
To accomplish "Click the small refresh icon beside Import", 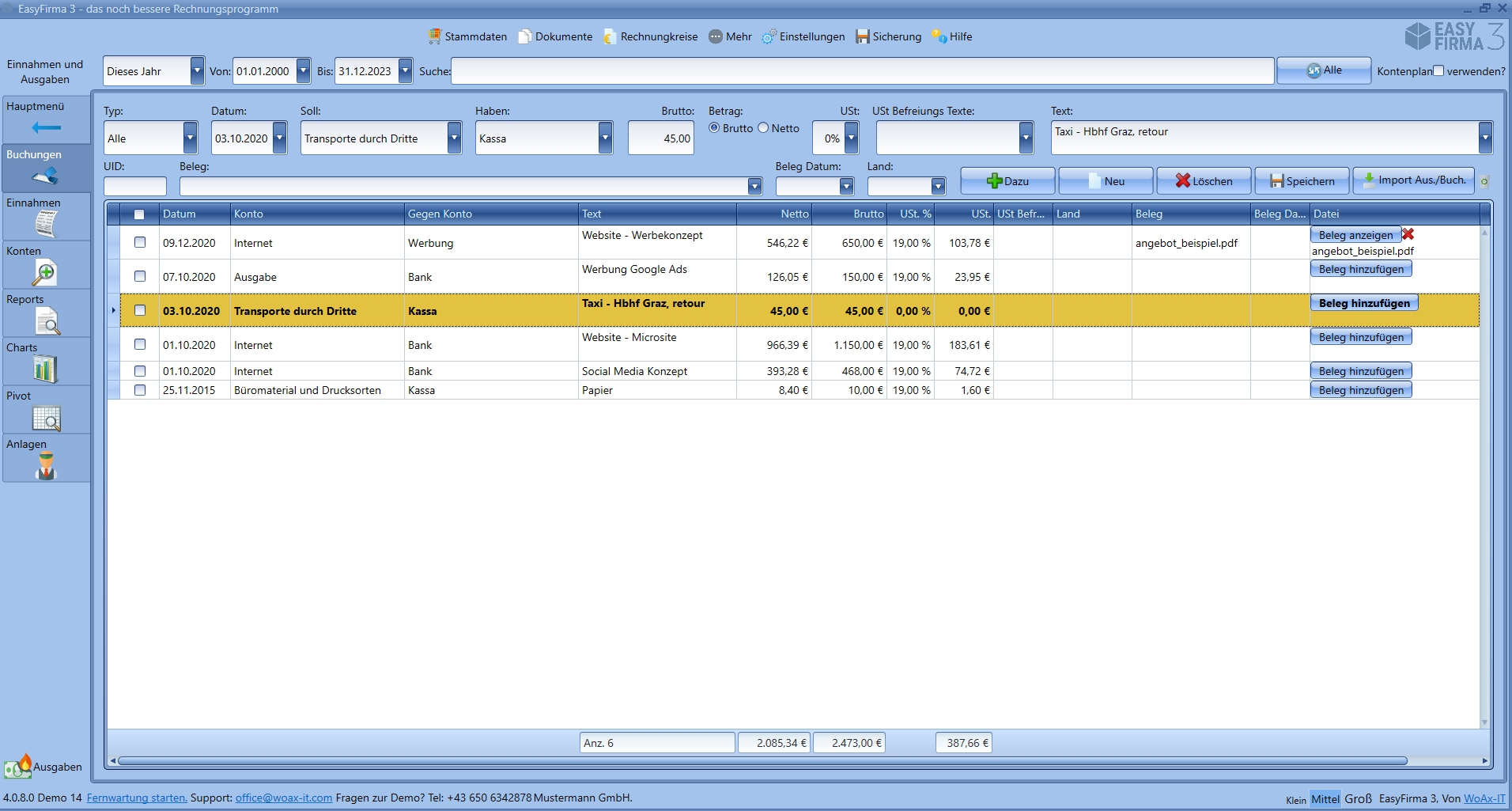I will [1485, 182].
